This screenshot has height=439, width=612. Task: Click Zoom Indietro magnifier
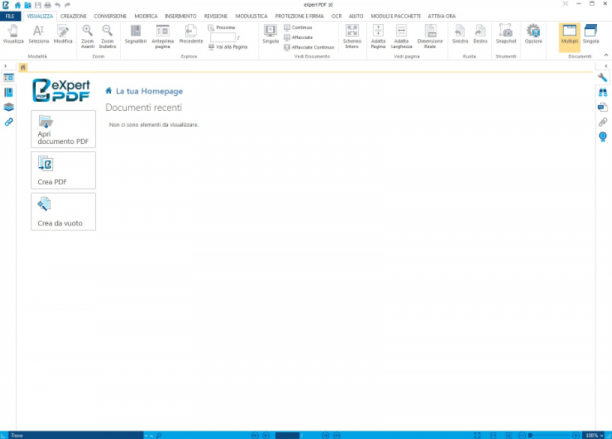107,36
